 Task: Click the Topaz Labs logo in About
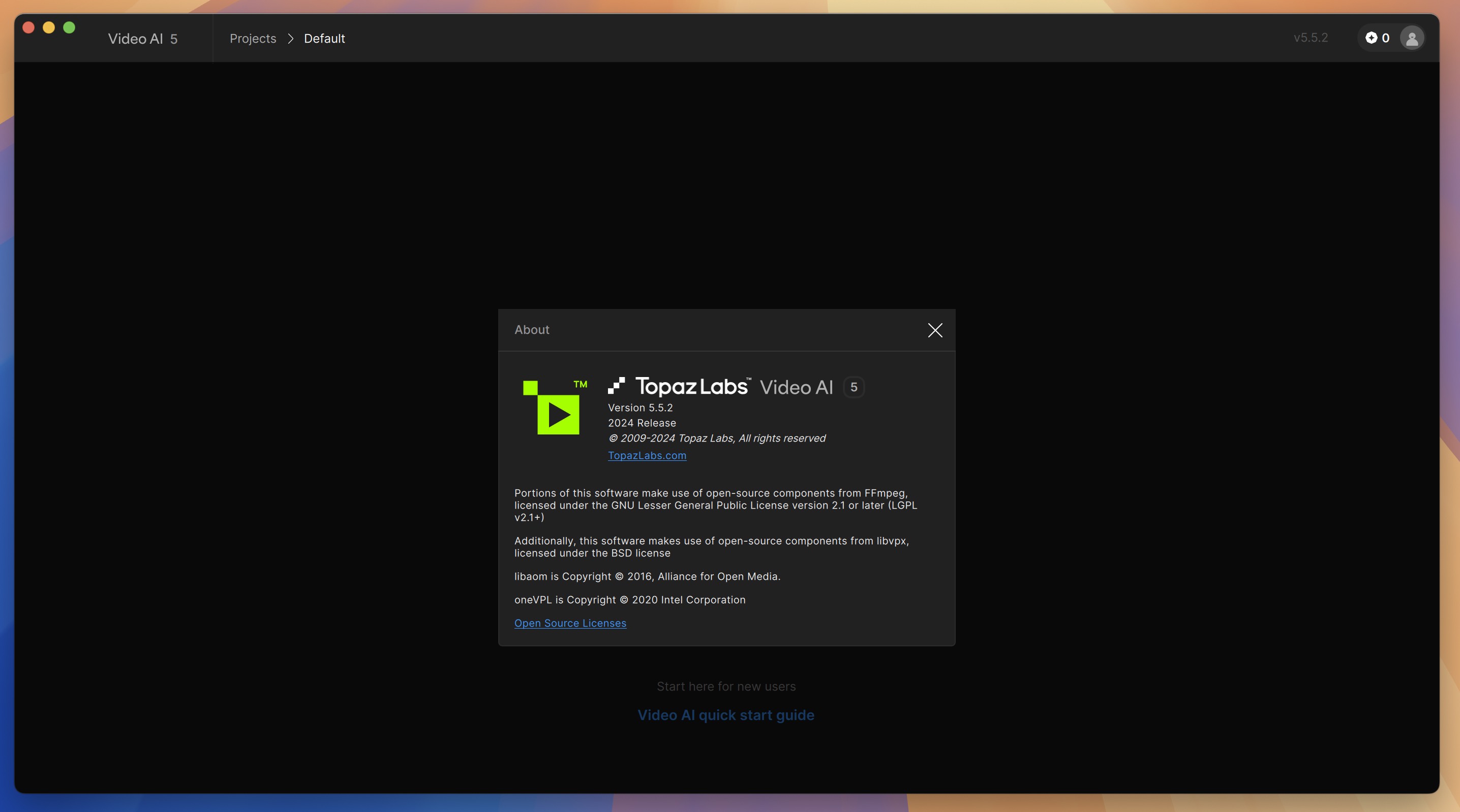[x=679, y=387]
